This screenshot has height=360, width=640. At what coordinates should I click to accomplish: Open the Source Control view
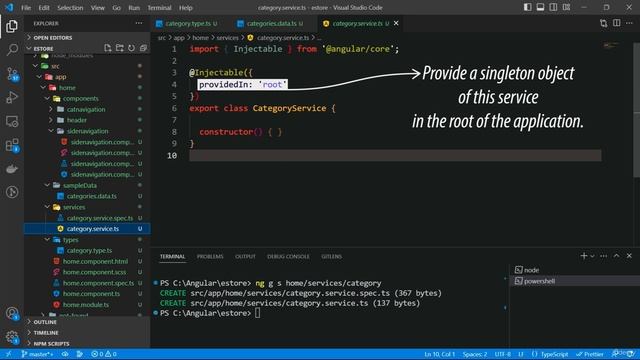pyautogui.click(x=12, y=74)
